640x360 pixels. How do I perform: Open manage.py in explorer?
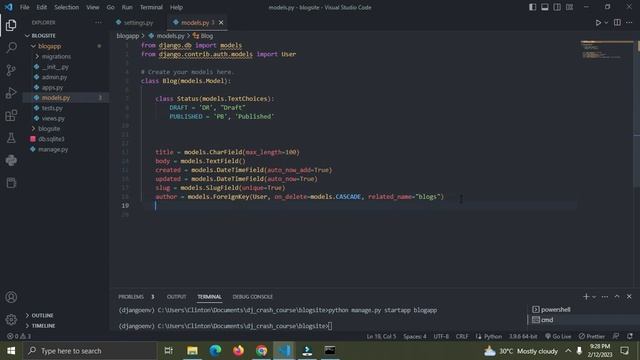tap(65, 149)
